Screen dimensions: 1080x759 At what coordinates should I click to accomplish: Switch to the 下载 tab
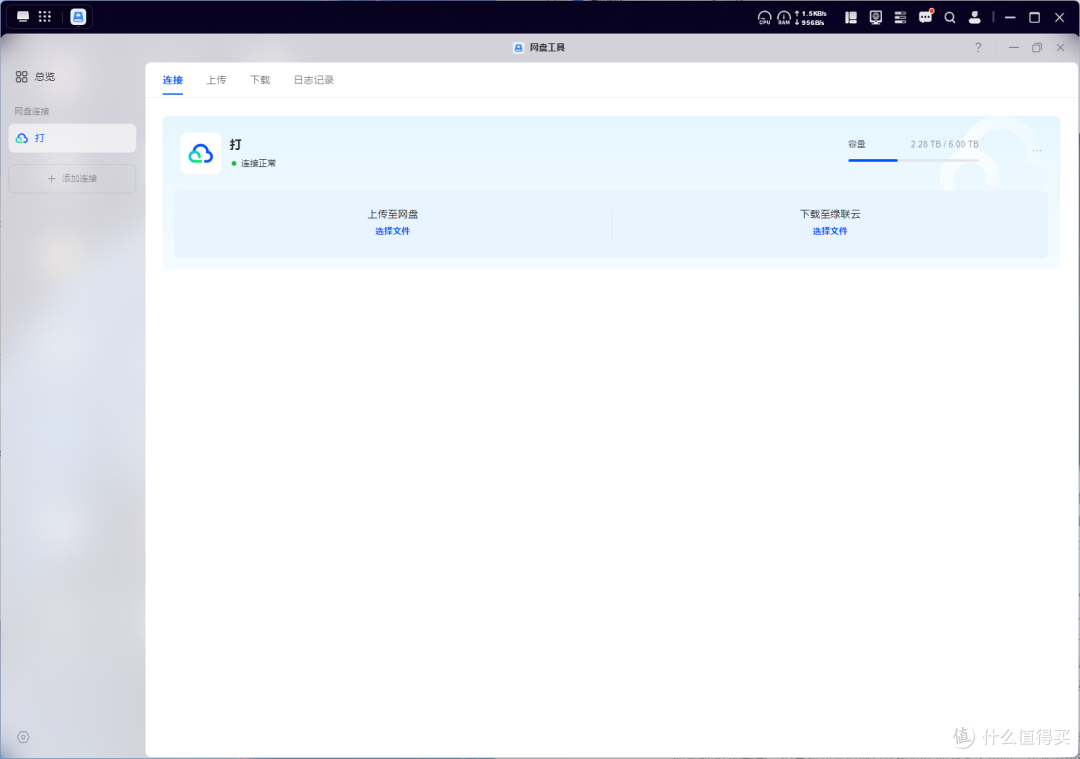[260, 80]
